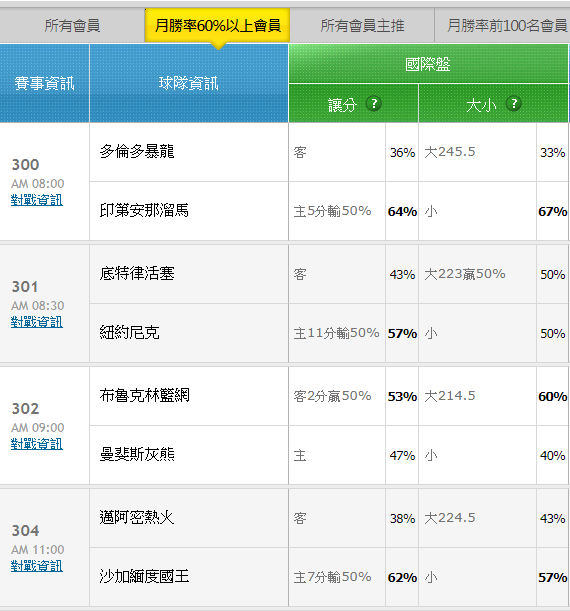Click team name 布魯克林籃網

click(x=144, y=396)
